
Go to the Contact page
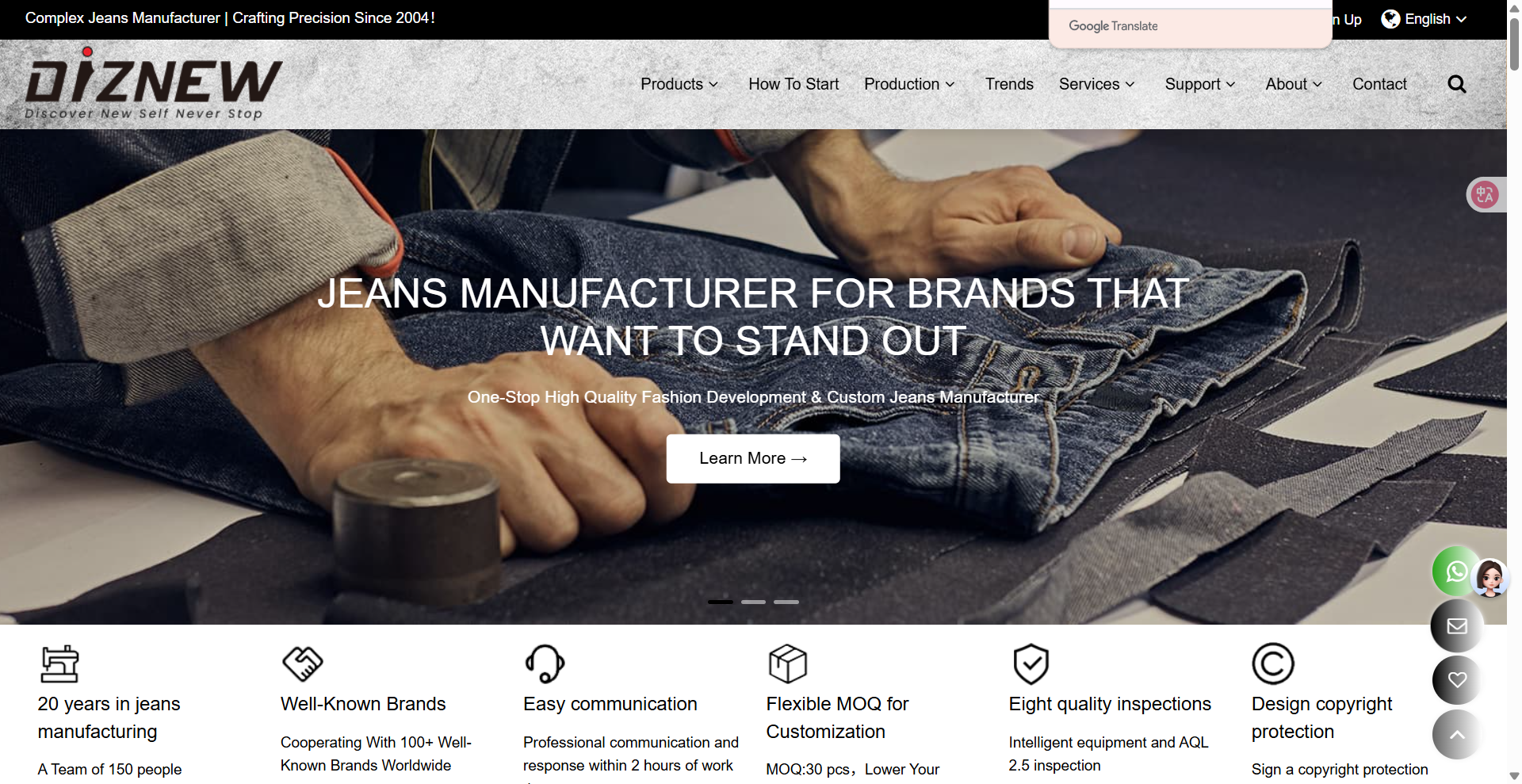pyautogui.click(x=1379, y=84)
